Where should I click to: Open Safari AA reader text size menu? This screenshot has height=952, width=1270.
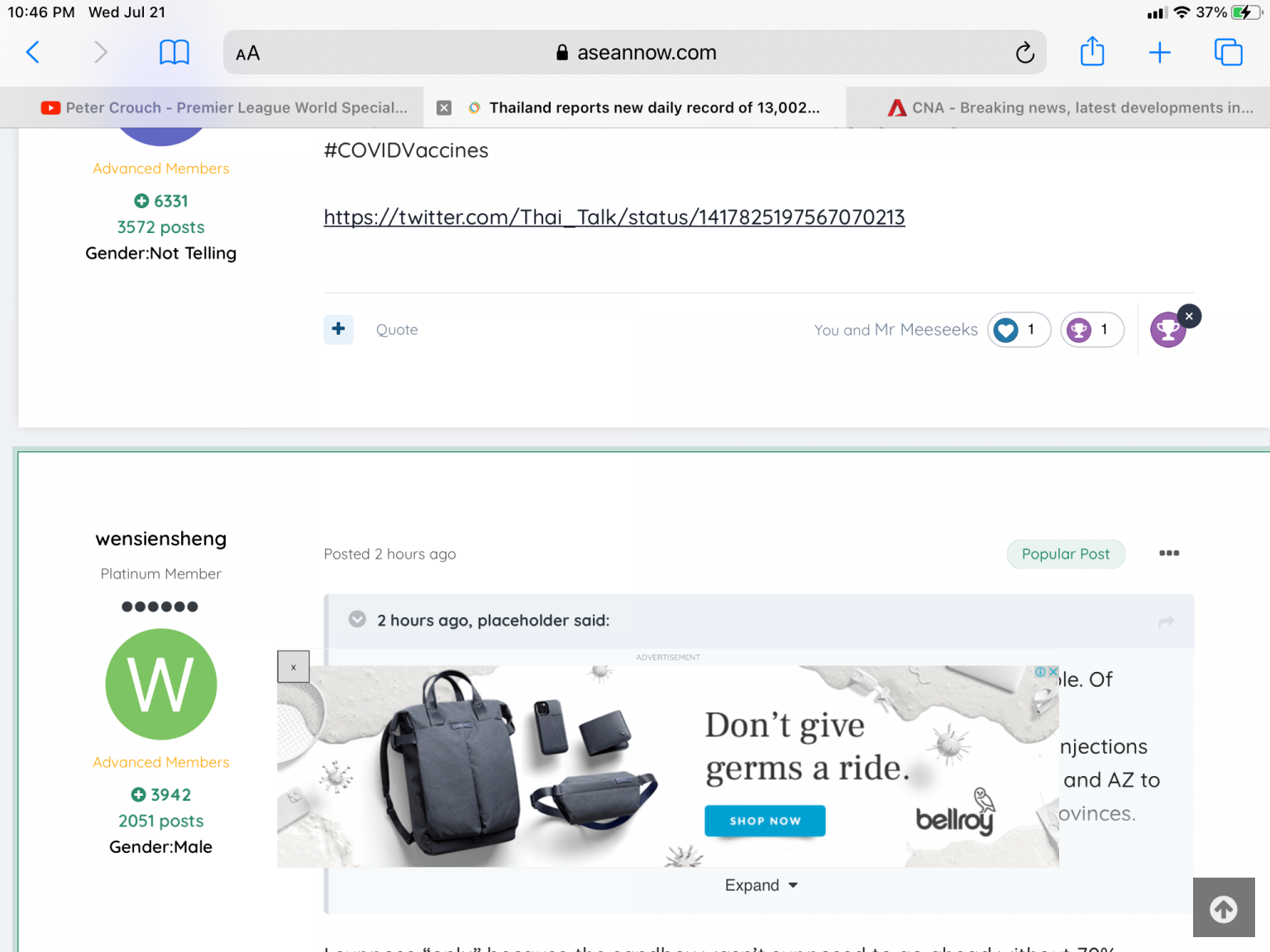coord(248,53)
